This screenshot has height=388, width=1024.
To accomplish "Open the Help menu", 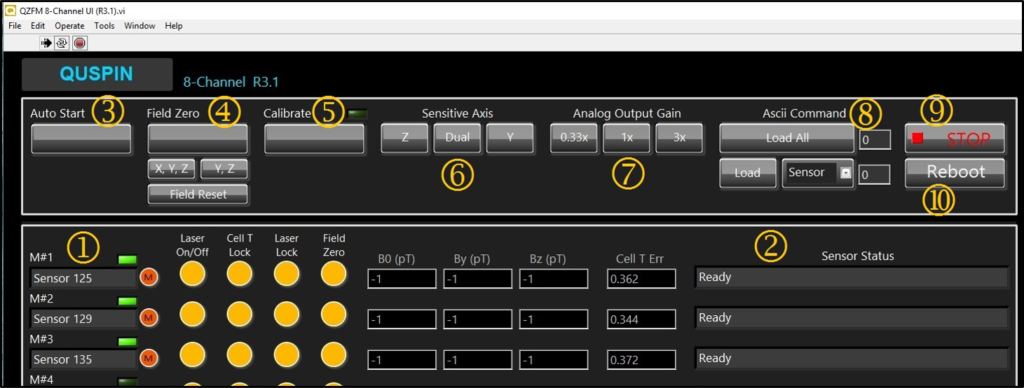I will coord(174,26).
